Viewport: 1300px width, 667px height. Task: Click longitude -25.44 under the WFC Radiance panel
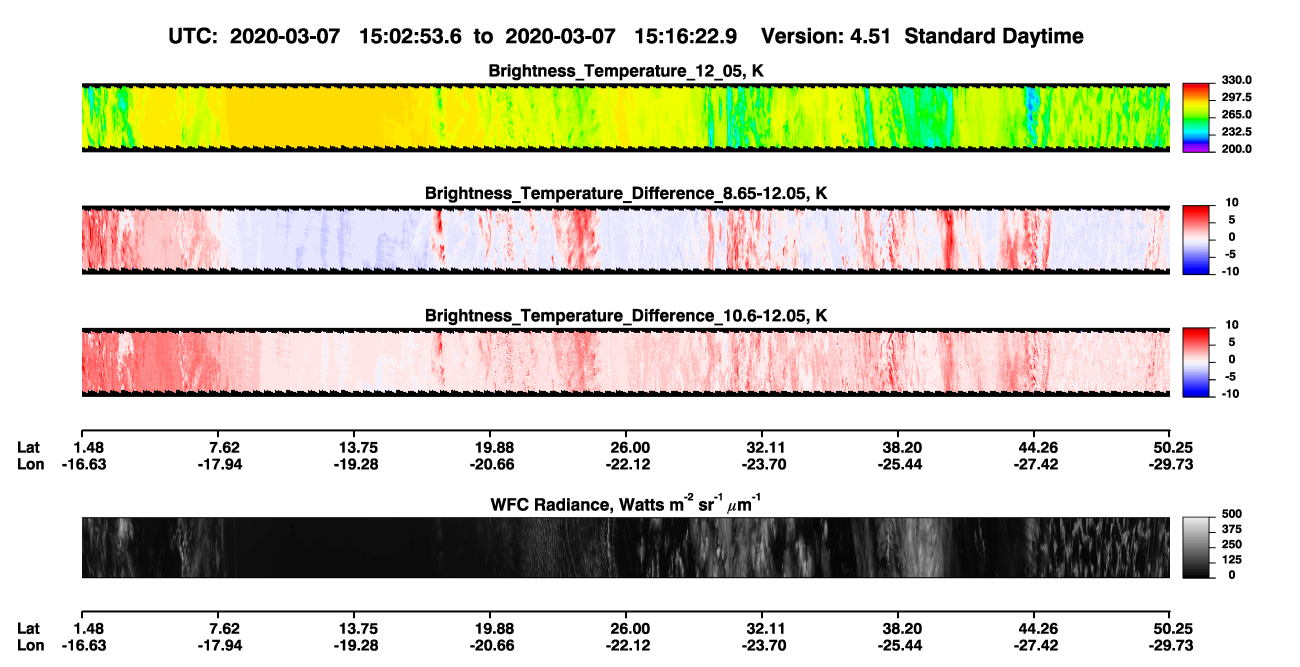tap(898, 645)
